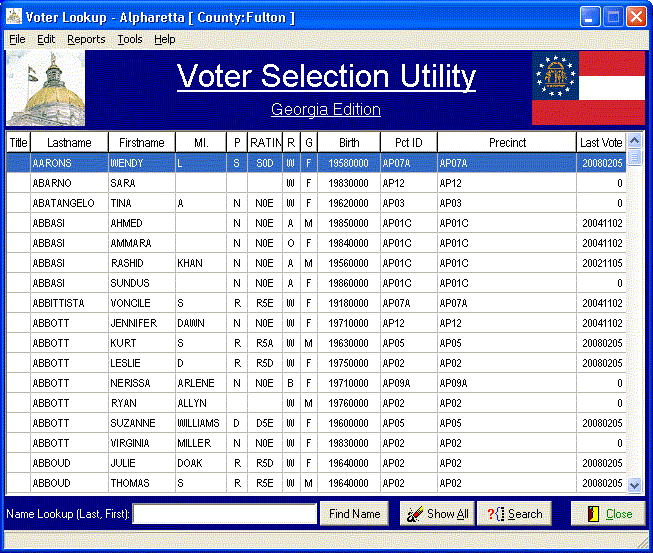Click the Search button

point(514,514)
